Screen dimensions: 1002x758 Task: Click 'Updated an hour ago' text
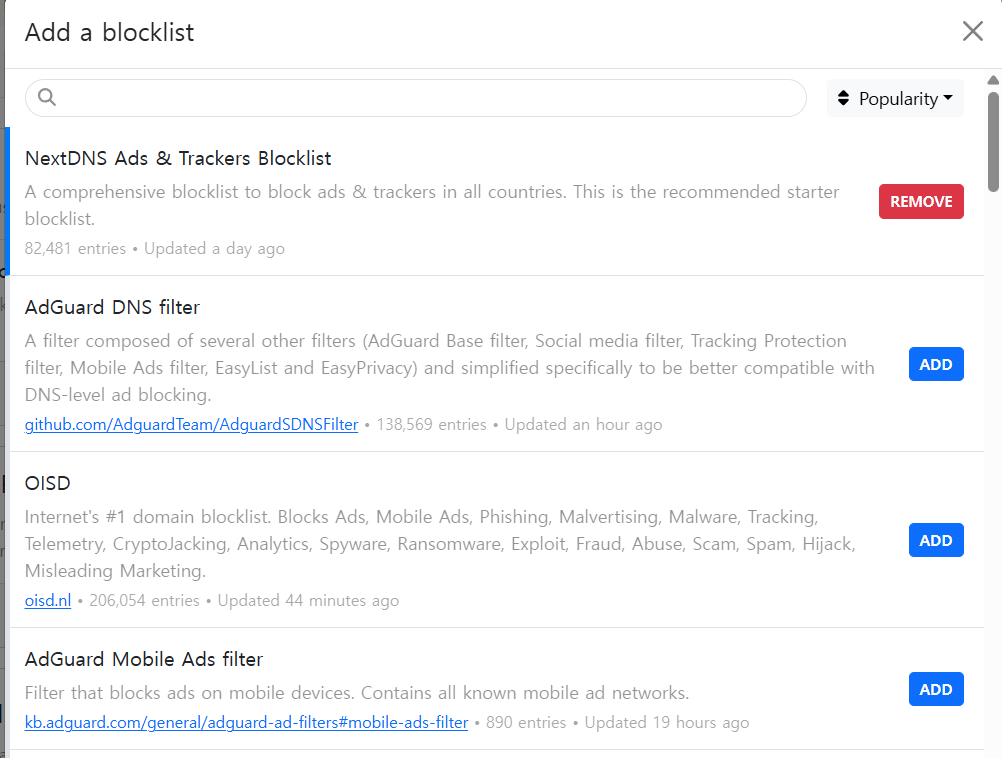[x=583, y=424]
